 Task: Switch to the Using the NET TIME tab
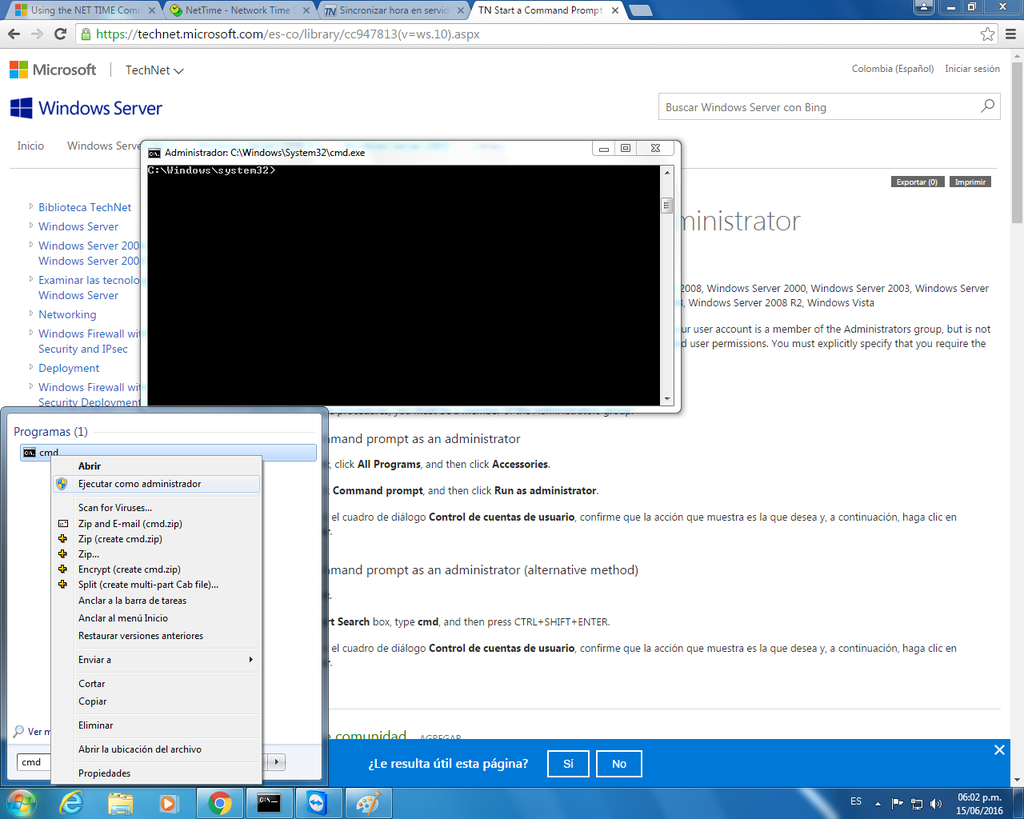(85, 10)
